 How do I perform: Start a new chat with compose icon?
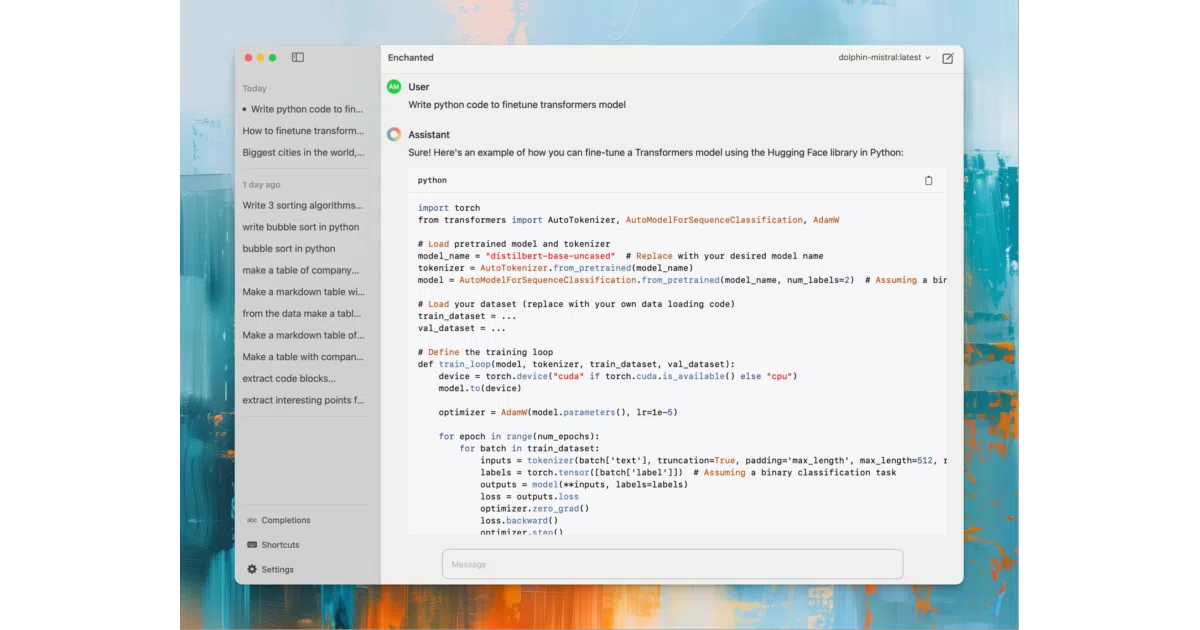tap(948, 58)
